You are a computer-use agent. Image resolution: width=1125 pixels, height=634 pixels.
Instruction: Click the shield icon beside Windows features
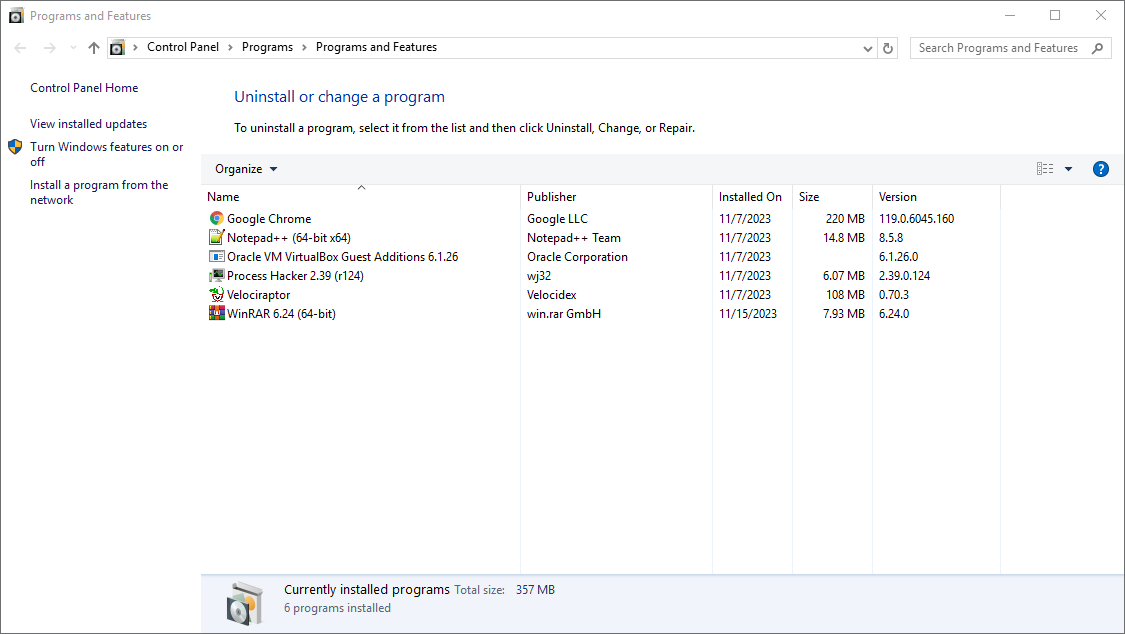pos(15,147)
